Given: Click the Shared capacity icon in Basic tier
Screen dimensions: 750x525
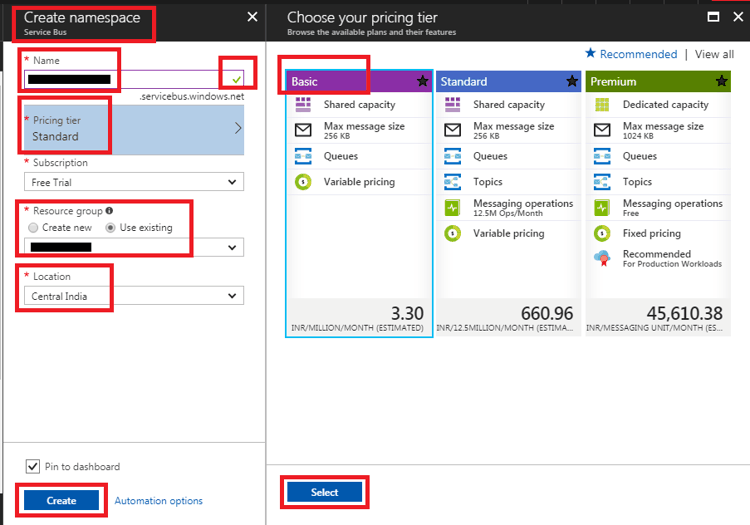Looking at the screenshot, I should tap(304, 105).
